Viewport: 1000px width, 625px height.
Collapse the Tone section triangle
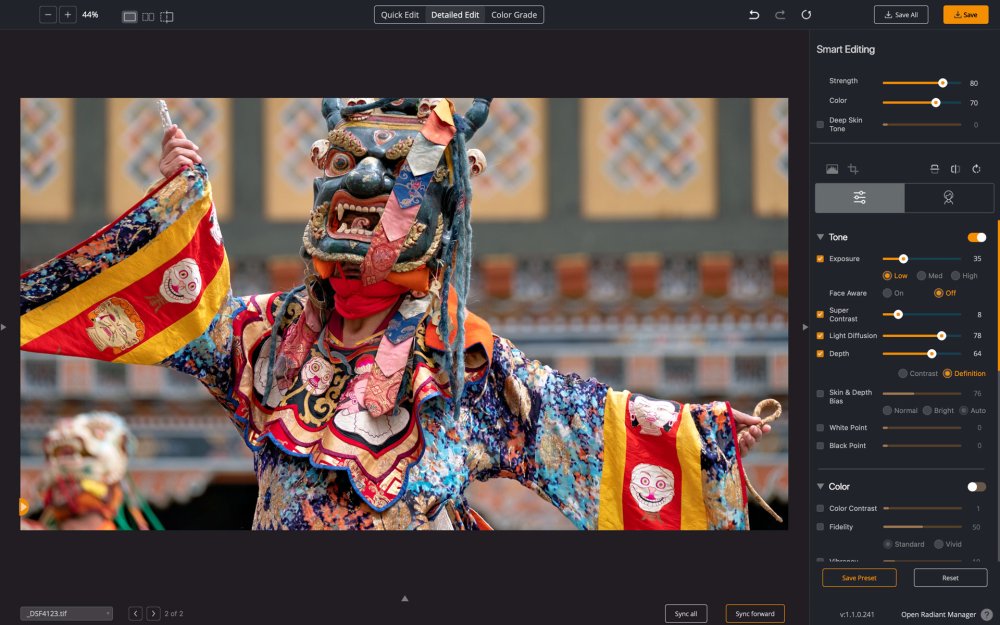click(820, 237)
